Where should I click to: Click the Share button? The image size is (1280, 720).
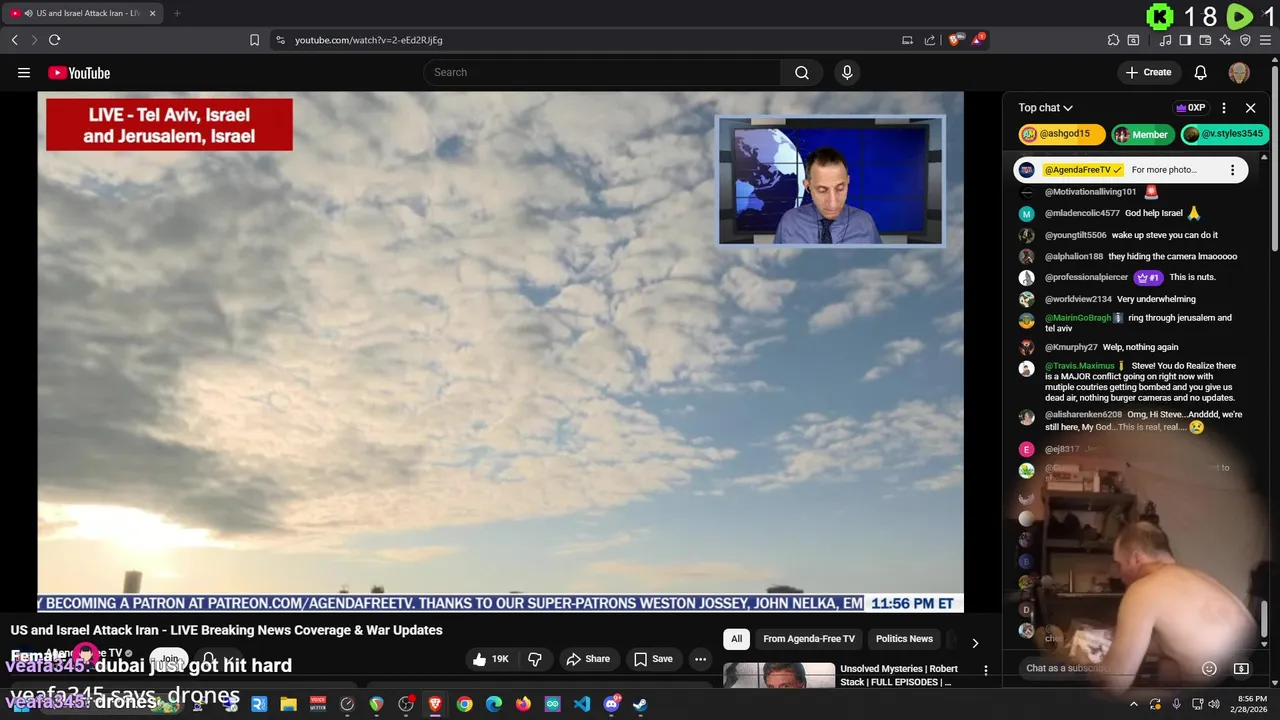pos(587,659)
